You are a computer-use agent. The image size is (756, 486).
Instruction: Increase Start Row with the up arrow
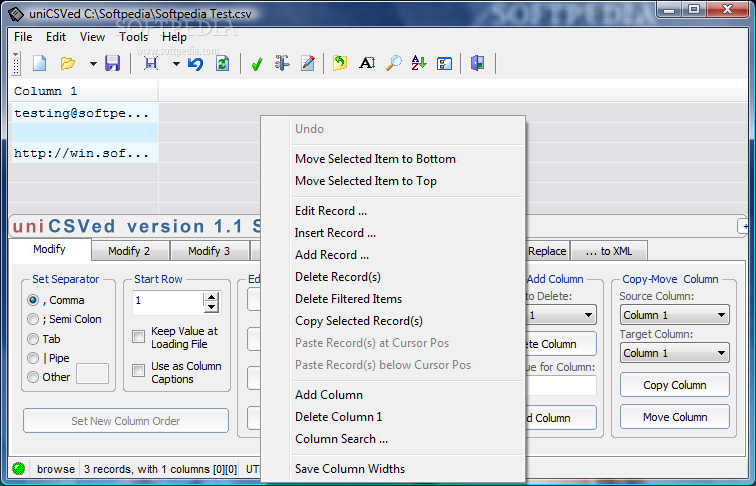(211, 297)
